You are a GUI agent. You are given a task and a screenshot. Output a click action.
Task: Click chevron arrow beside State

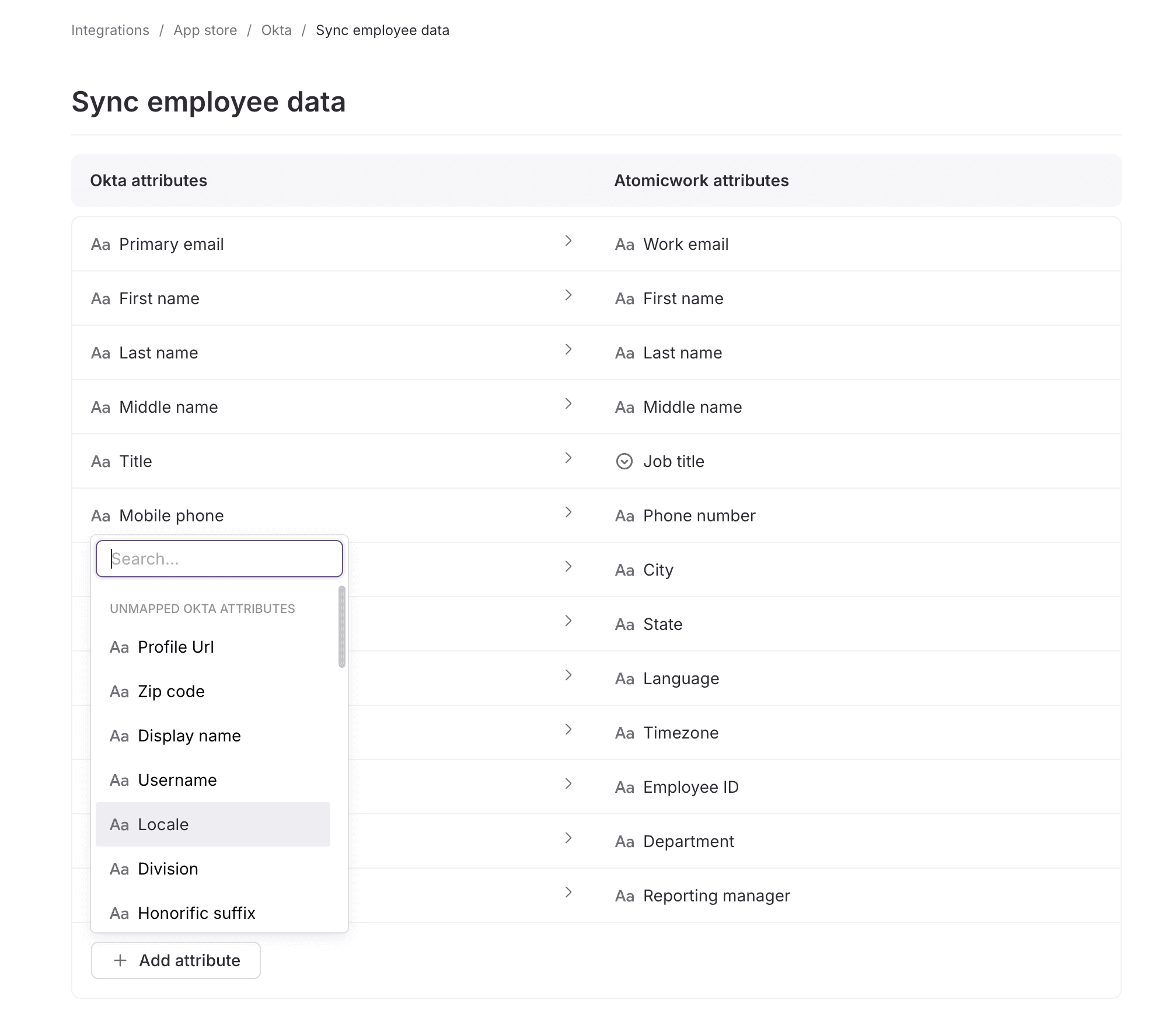[x=568, y=621]
